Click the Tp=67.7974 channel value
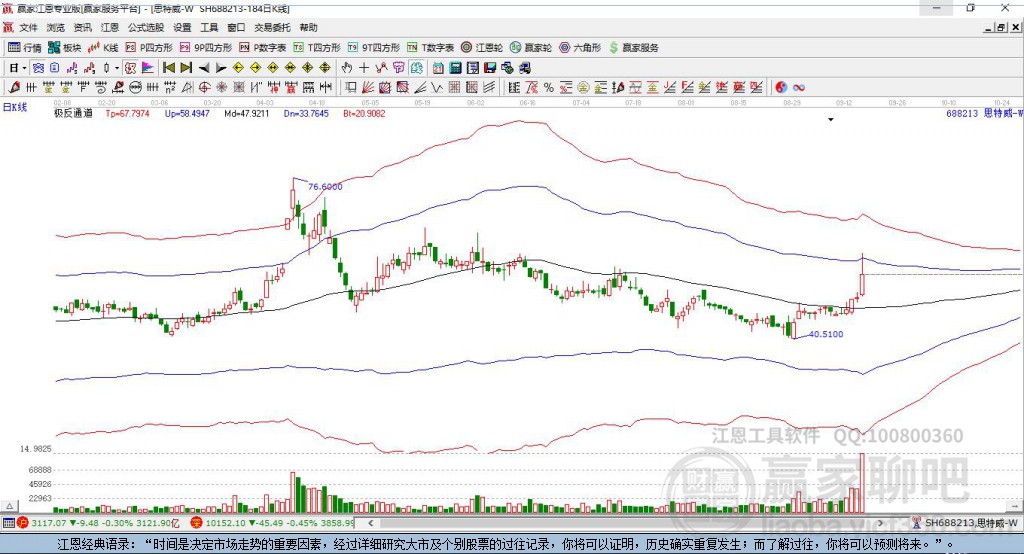The width and height of the screenshot is (1024, 554). (x=127, y=113)
